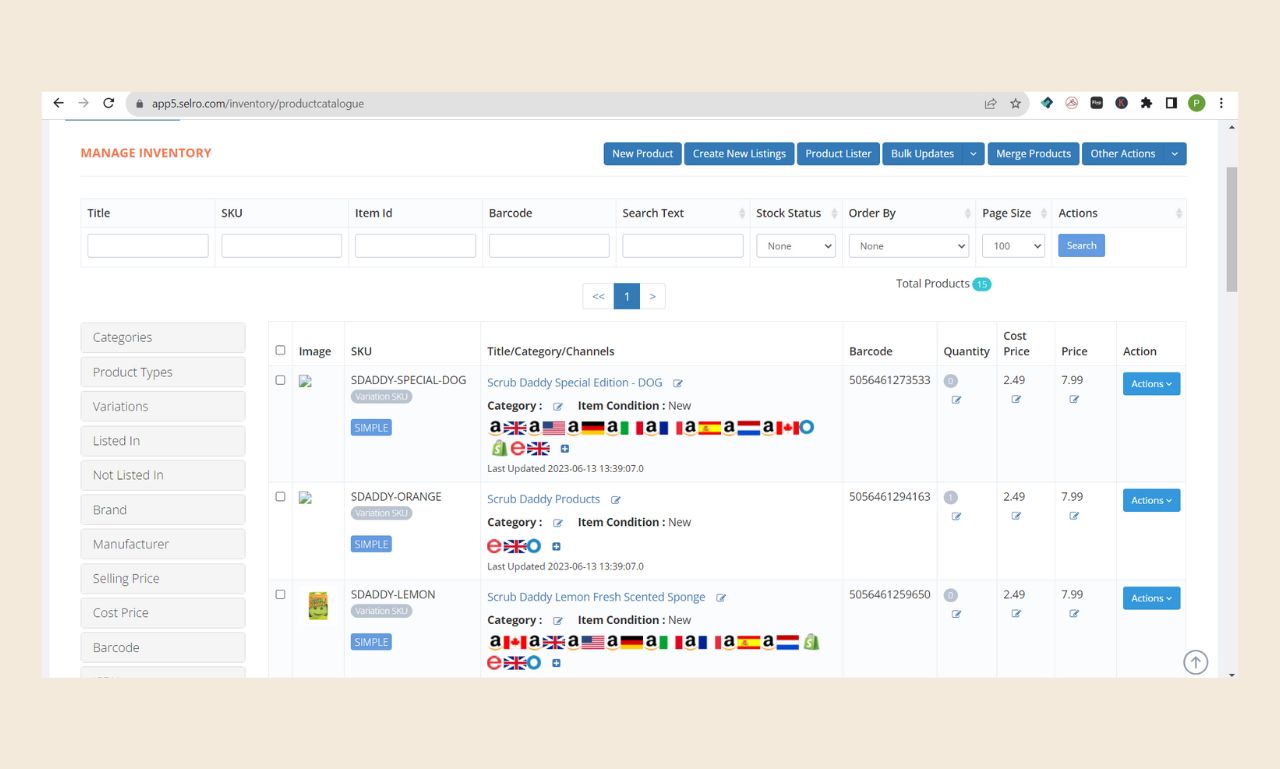Click scroll-to-top arrow circle icon
This screenshot has width=1280, height=769.
pyautogui.click(x=1196, y=662)
